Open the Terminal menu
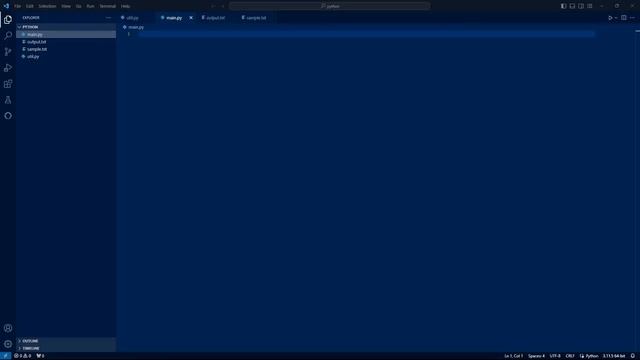The height and width of the screenshot is (360, 640). point(107,6)
